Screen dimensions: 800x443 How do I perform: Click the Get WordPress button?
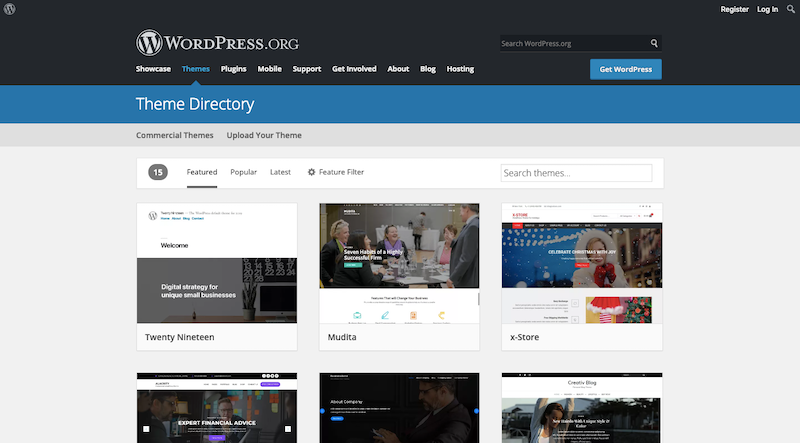(626, 69)
